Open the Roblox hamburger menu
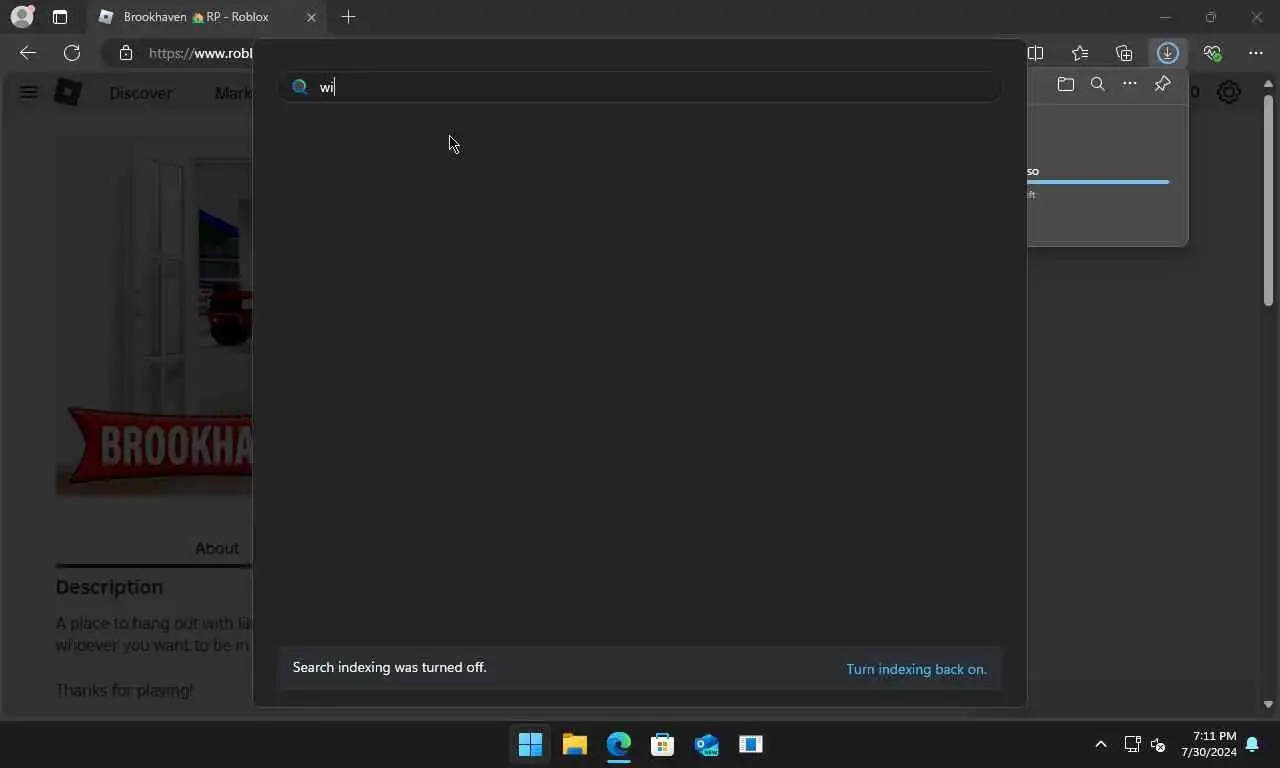Image resolution: width=1280 pixels, height=768 pixels. [28, 93]
